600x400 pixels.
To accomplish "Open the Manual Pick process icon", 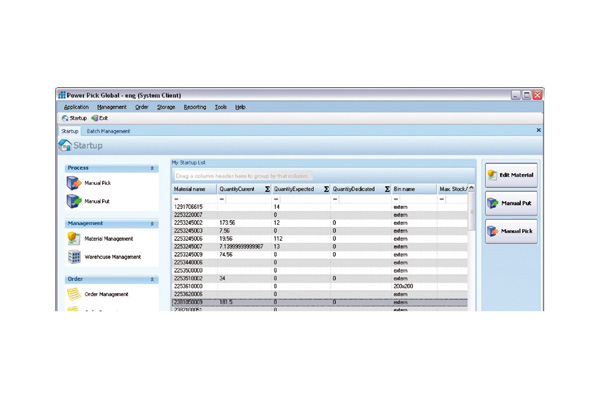I will click(73, 183).
